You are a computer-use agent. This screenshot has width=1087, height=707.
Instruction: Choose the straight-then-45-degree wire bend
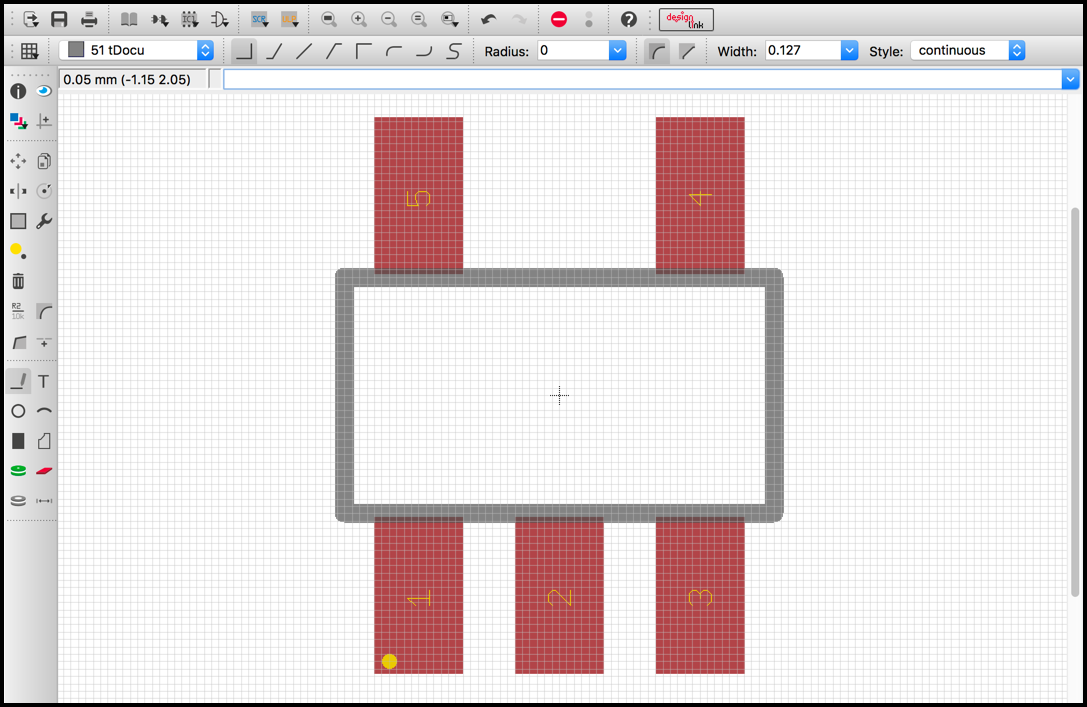click(334, 51)
